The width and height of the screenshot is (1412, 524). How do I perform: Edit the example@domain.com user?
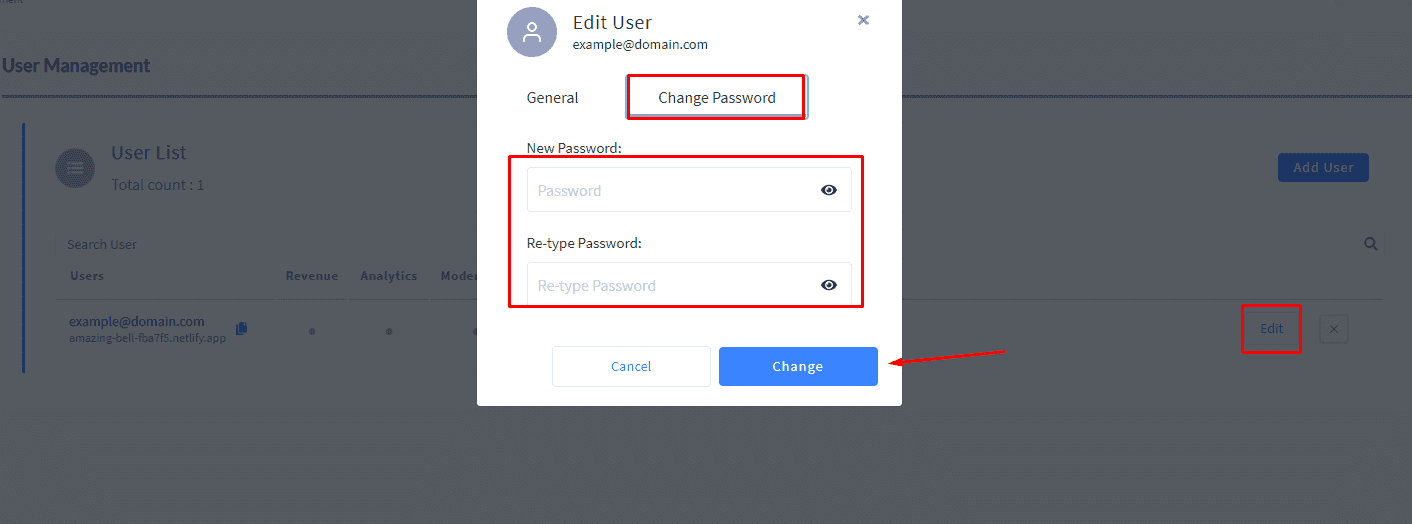coord(1271,329)
